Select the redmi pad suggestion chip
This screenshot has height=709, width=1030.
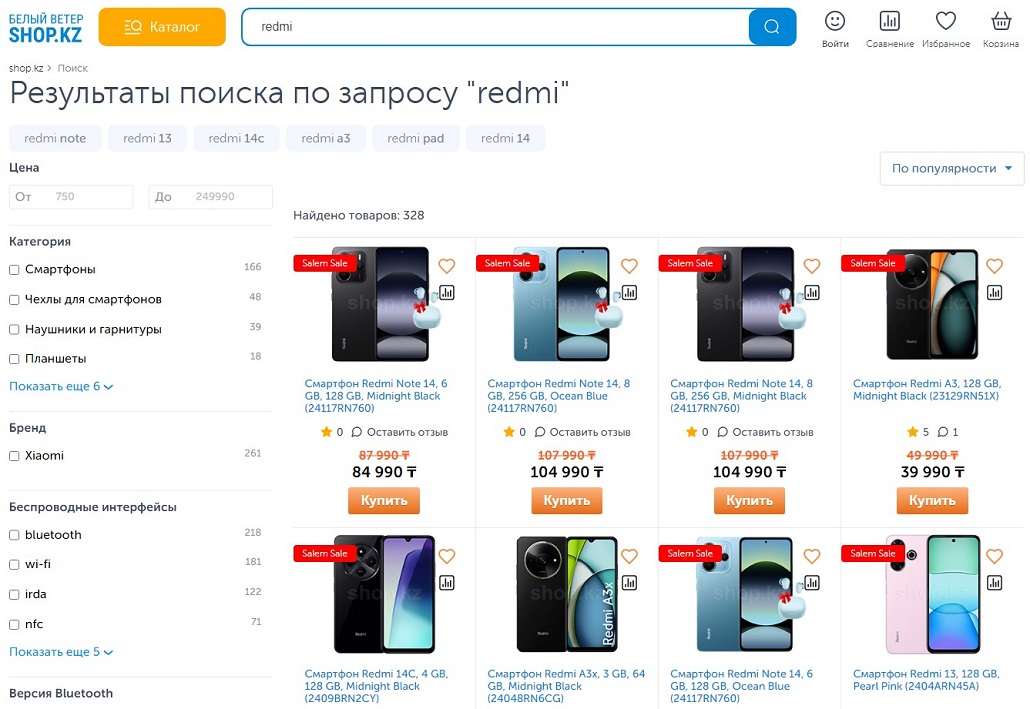click(x=415, y=138)
